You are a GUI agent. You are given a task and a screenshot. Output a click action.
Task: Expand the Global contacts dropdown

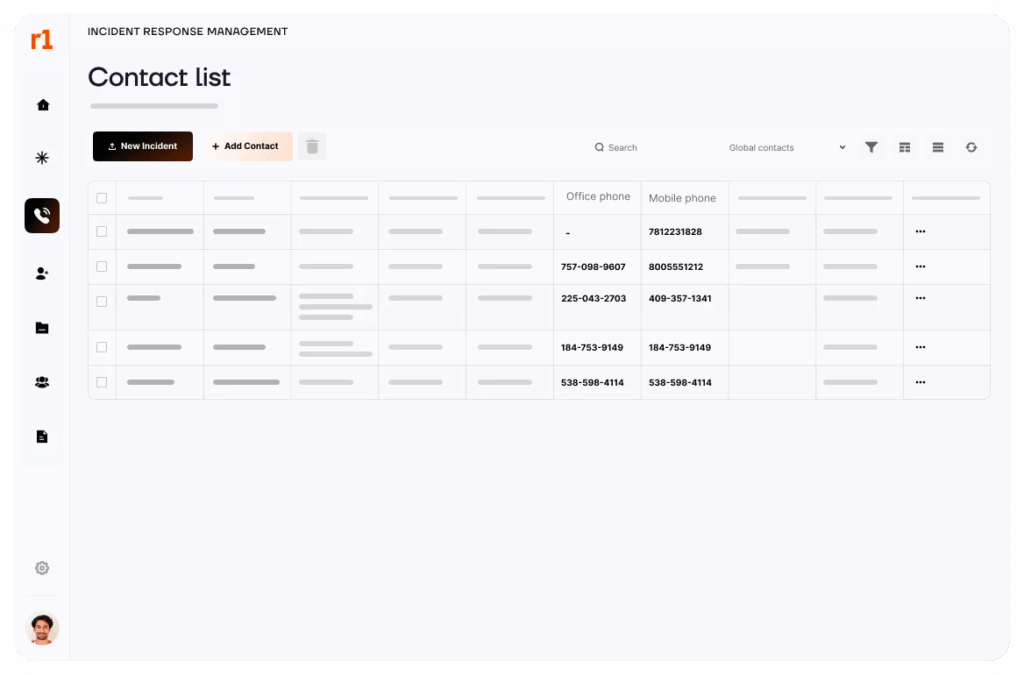pos(787,148)
